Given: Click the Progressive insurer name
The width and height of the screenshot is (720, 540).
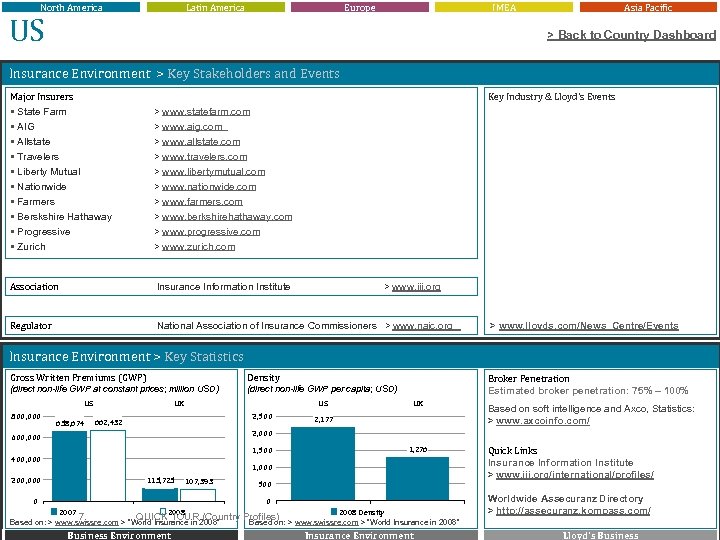Looking at the screenshot, I should (44, 232).
